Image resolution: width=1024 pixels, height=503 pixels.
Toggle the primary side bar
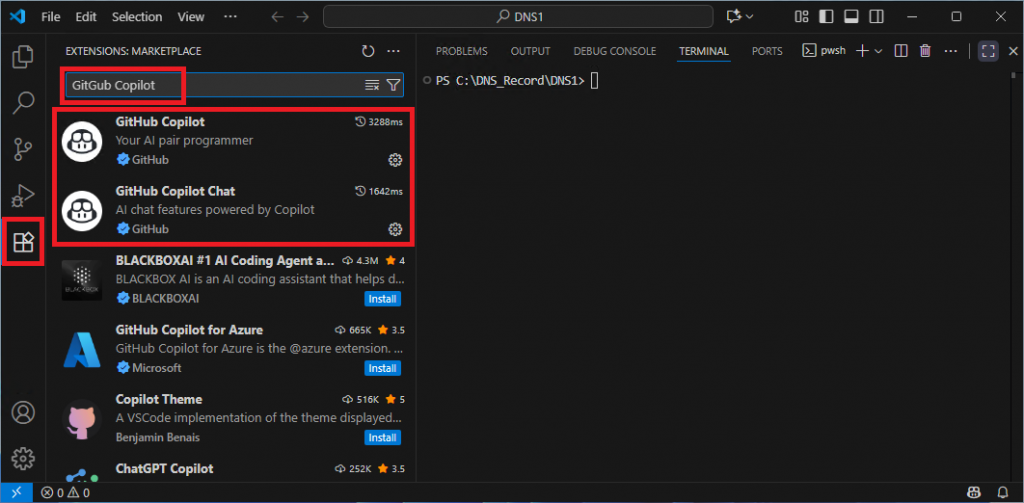tap(826, 16)
